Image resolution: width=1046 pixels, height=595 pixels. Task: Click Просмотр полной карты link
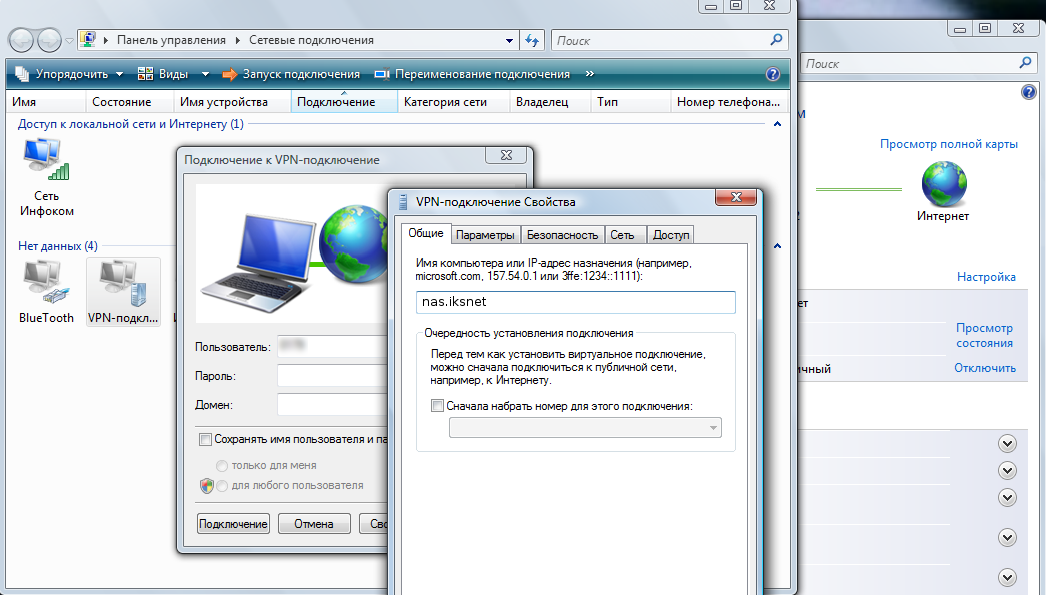(949, 144)
